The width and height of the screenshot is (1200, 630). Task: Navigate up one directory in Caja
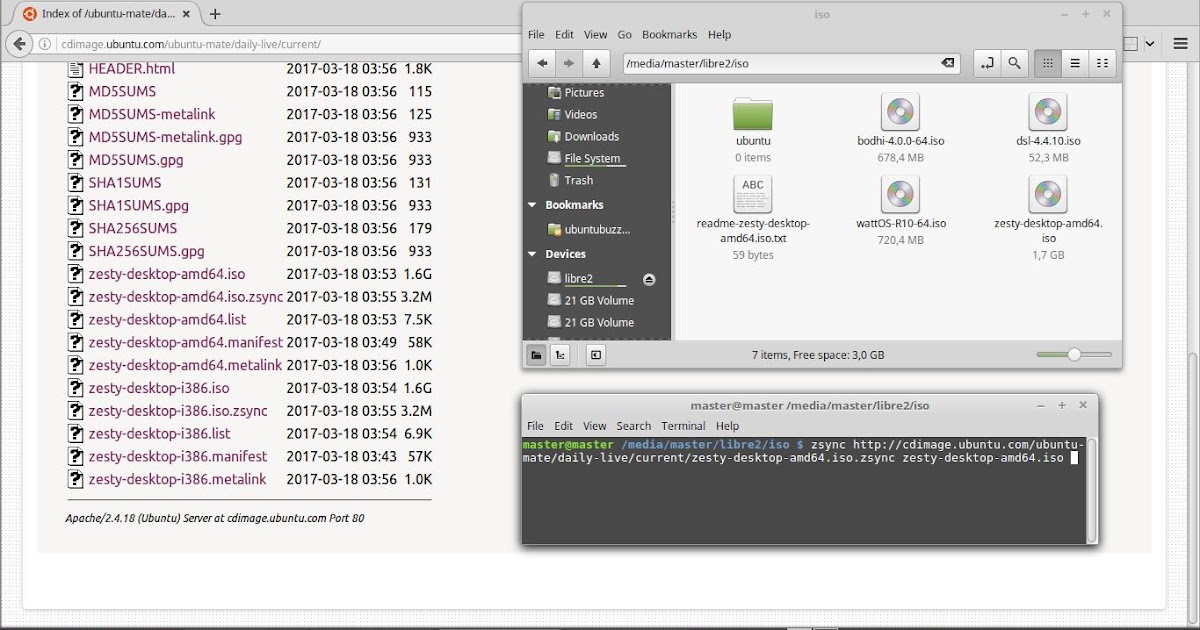coord(595,63)
